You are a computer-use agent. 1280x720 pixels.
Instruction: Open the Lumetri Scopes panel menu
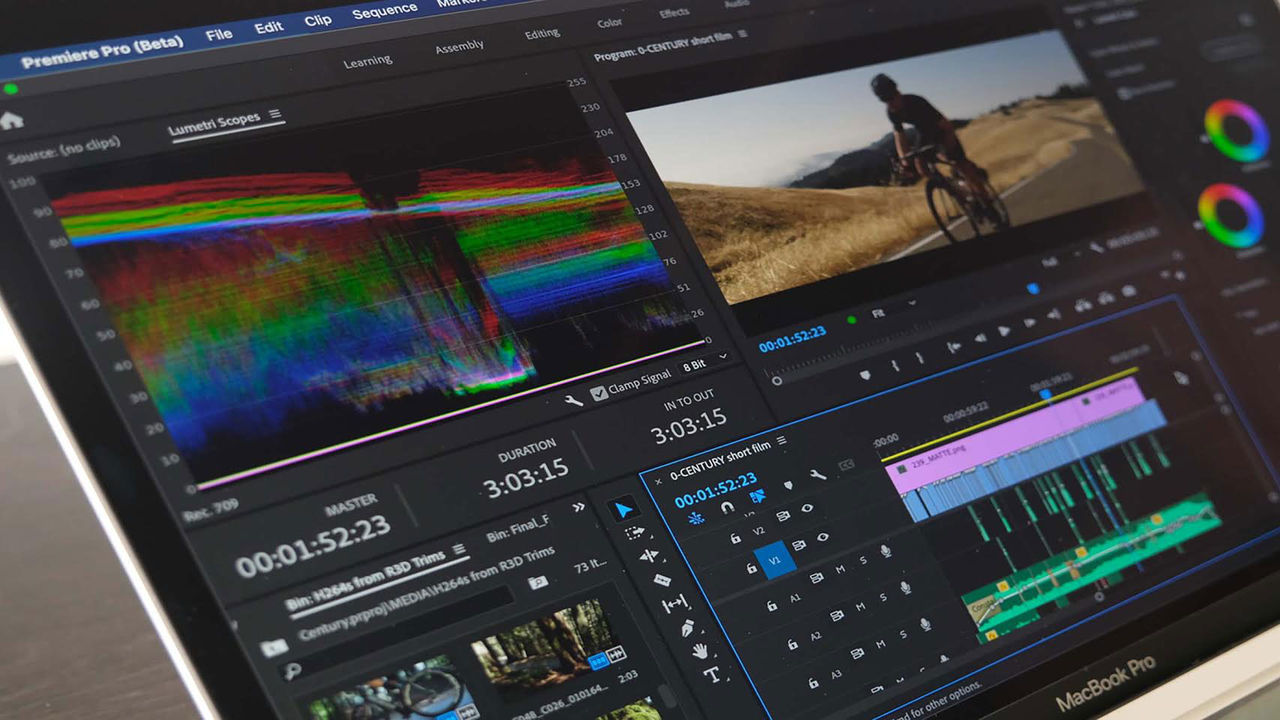[275, 114]
